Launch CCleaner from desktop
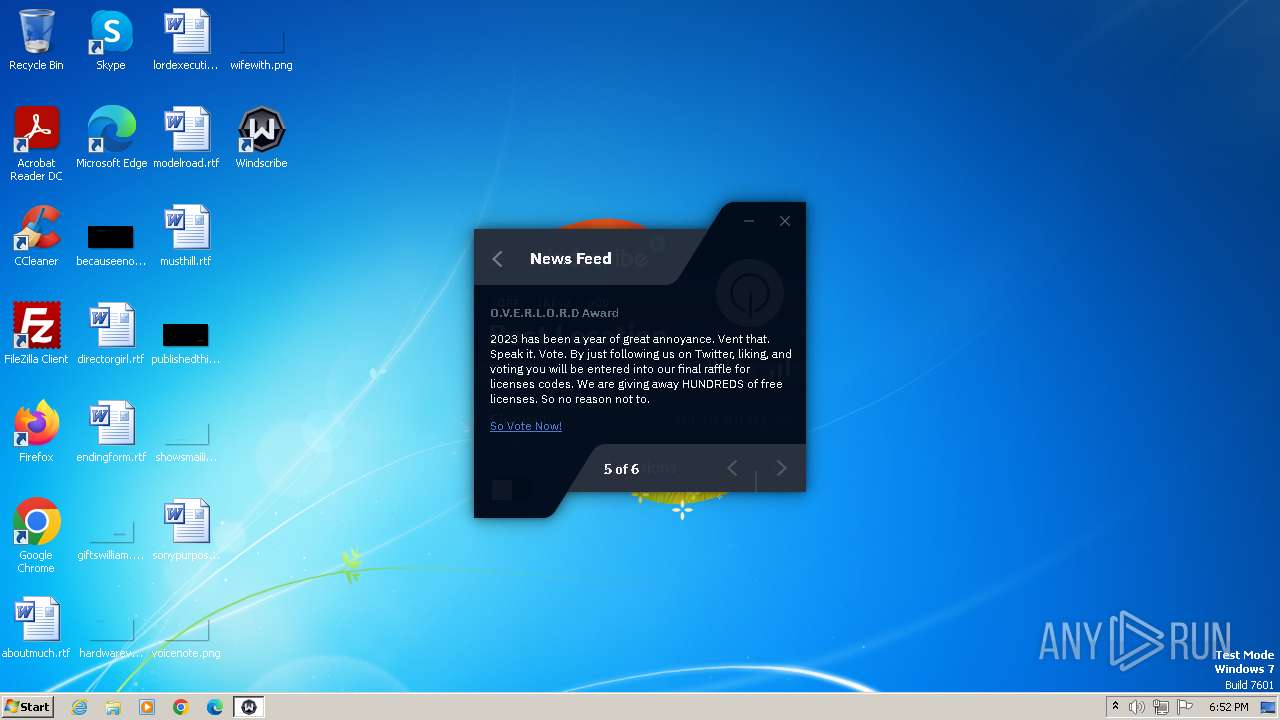1280x720 pixels. click(36, 237)
